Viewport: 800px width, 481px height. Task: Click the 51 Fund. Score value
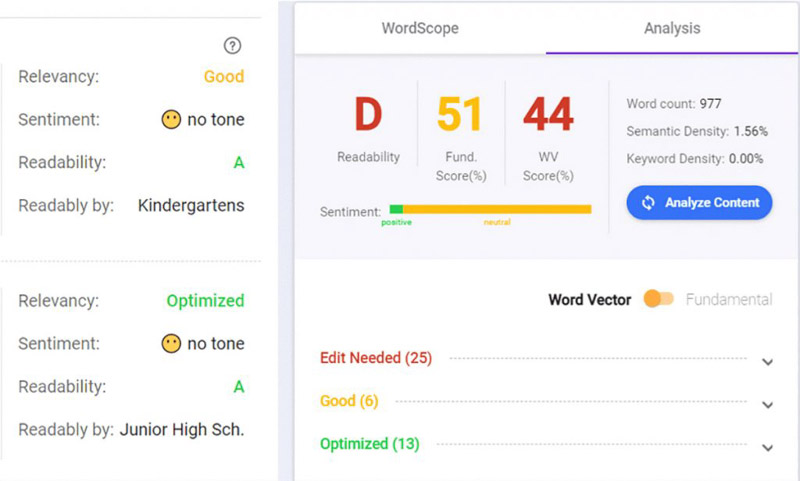(460, 116)
